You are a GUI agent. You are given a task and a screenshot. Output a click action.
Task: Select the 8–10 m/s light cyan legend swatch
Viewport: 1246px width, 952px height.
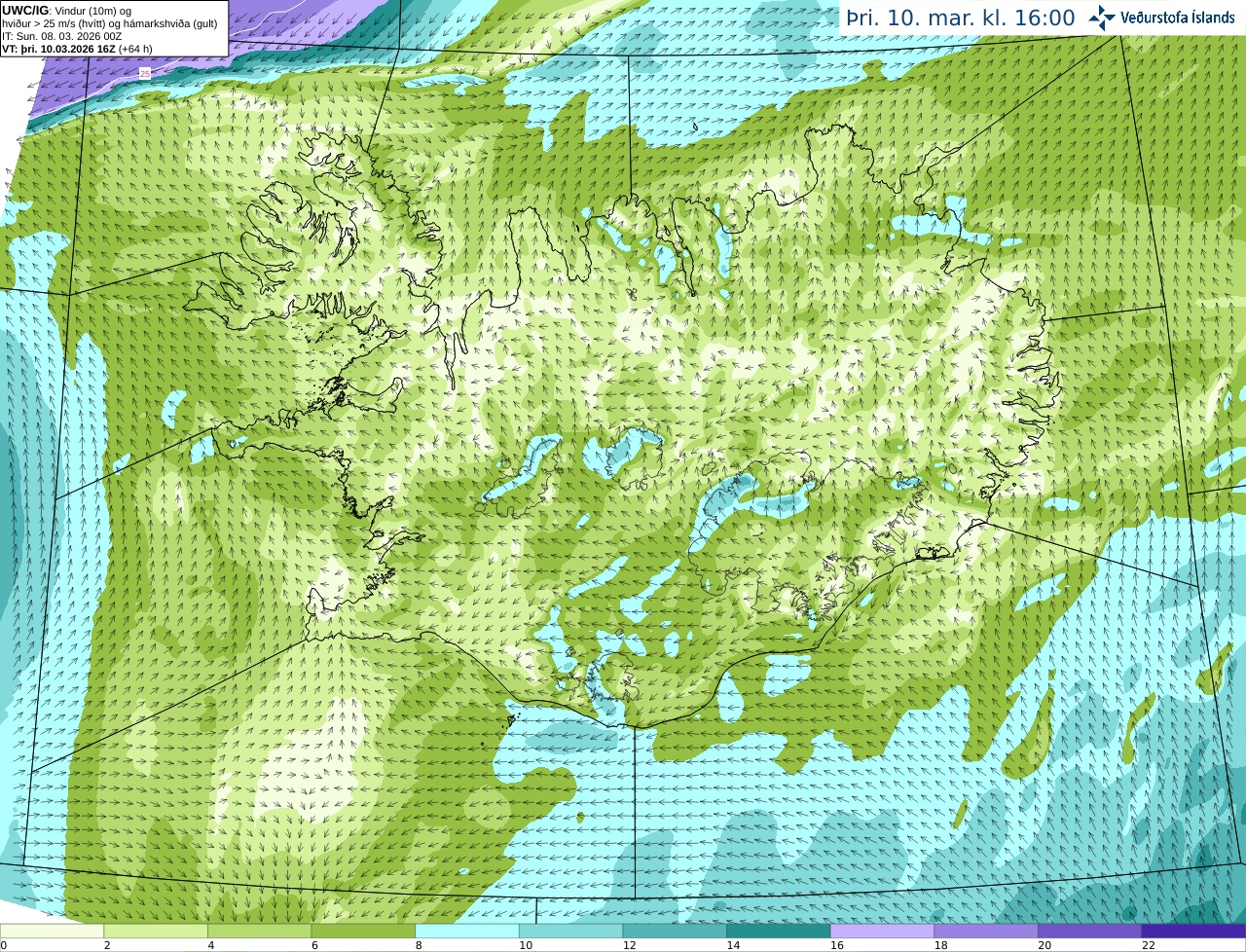click(467, 932)
